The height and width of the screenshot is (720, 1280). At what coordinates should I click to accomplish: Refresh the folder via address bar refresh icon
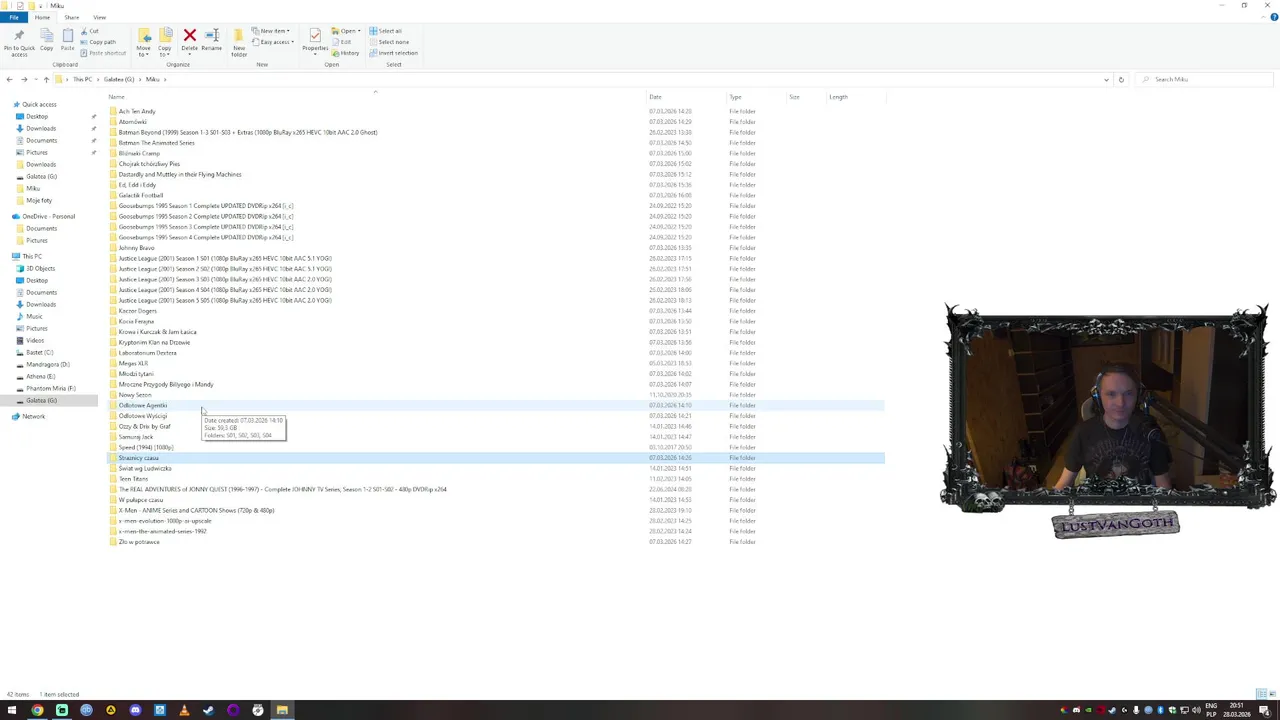1121,79
